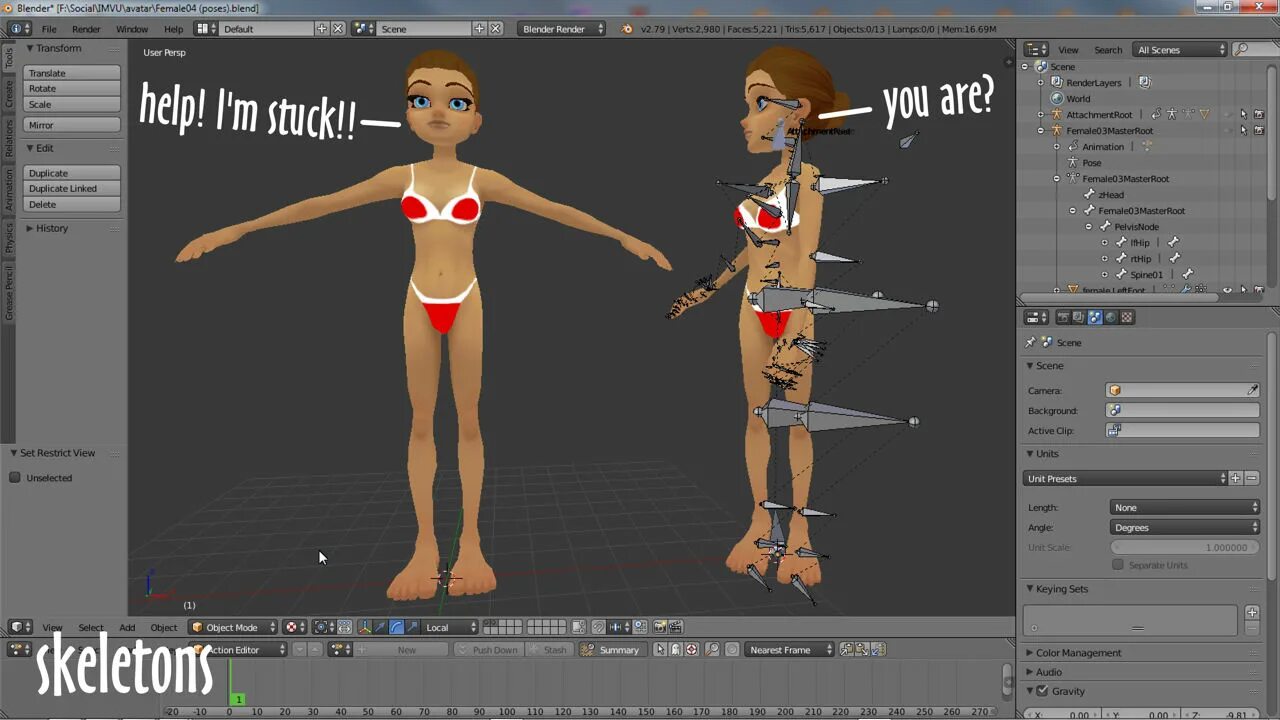Select the Scene properties tab icon
The height and width of the screenshot is (720, 1280).
1094,317
